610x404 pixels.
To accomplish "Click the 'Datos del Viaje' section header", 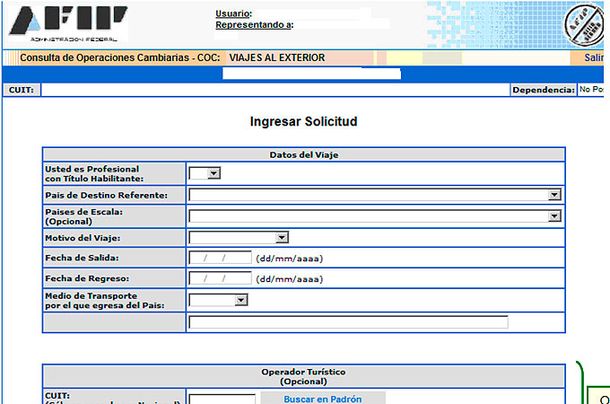I will pyautogui.click(x=303, y=155).
